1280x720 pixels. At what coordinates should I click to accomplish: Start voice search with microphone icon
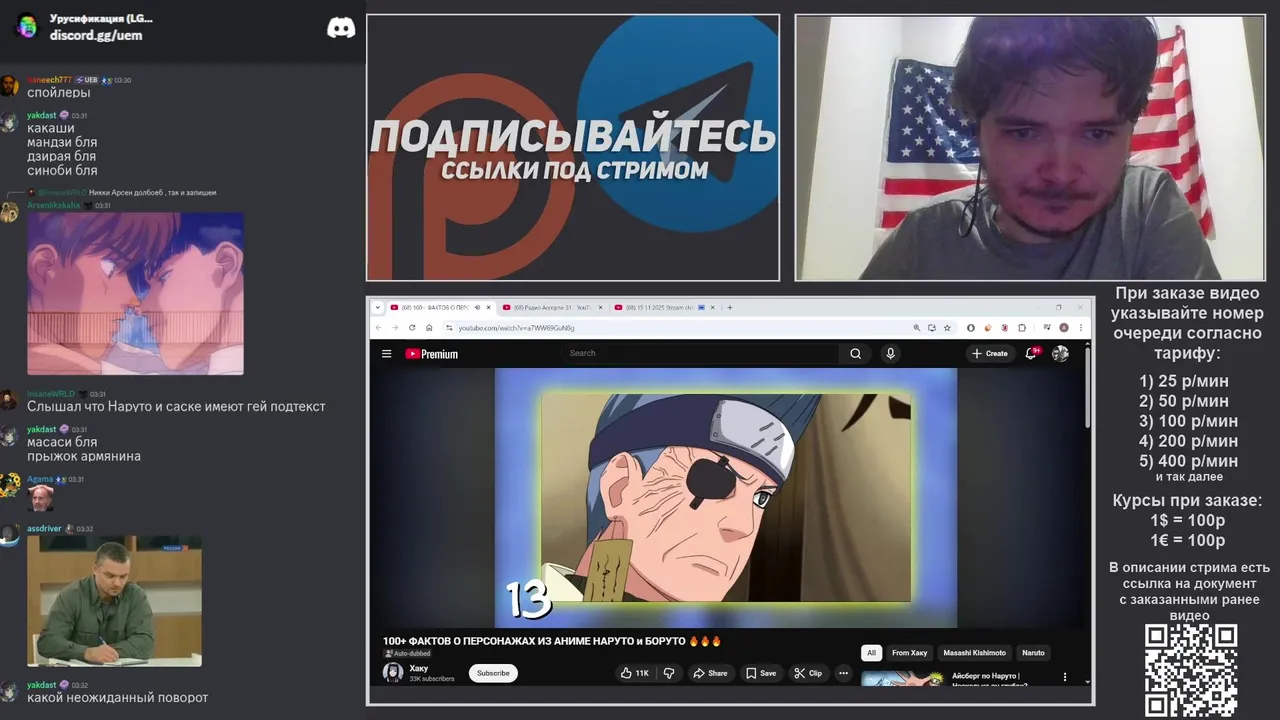tap(890, 353)
